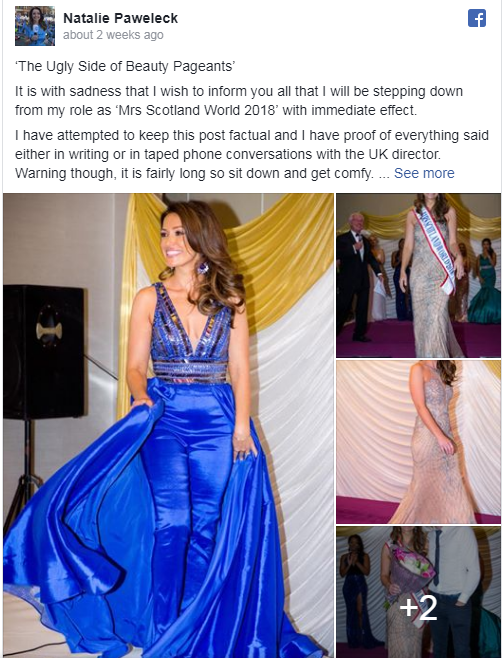The height and width of the screenshot is (658, 502).
Task: Click 'The Ugly Side of Beauty Pageants' heading
Action: pyautogui.click(x=125, y=66)
